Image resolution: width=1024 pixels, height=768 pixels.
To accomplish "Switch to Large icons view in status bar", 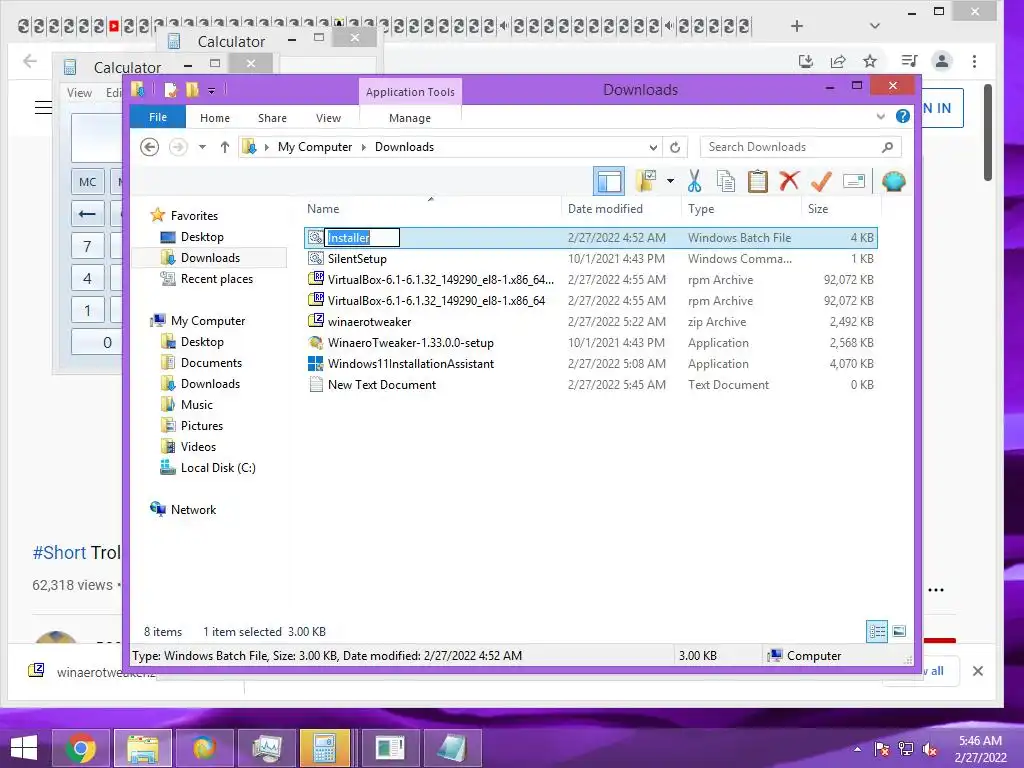I will (899, 631).
